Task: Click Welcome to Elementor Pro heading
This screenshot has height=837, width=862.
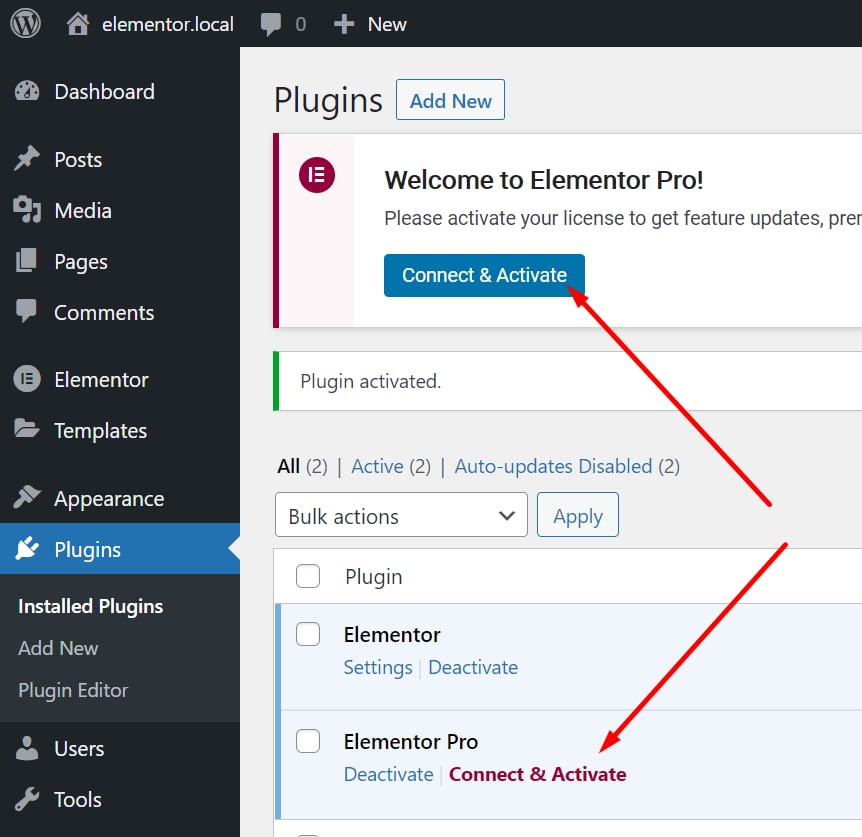Action: (544, 180)
